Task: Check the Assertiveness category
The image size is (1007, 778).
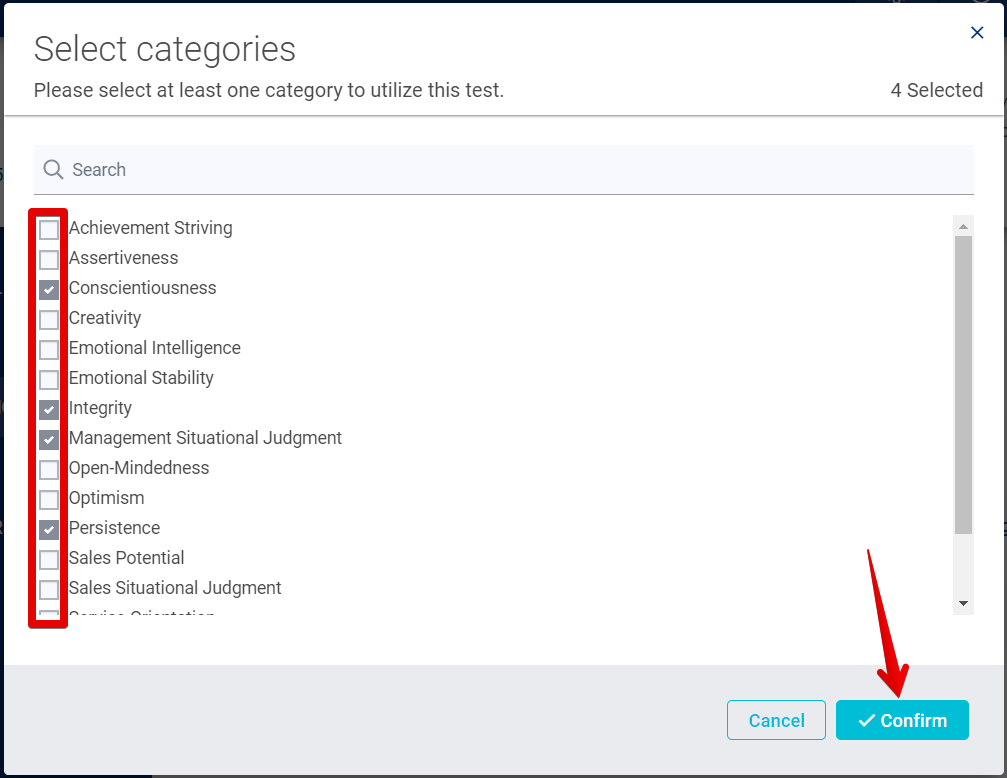Action: pos(48,259)
